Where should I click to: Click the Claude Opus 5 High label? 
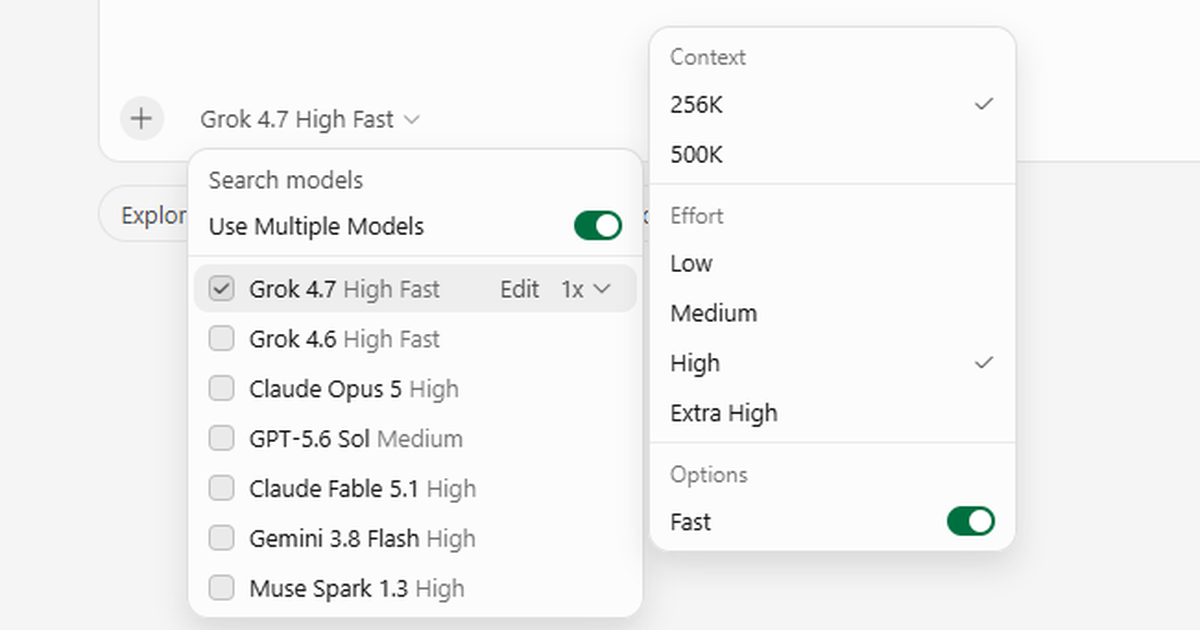point(354,389)
